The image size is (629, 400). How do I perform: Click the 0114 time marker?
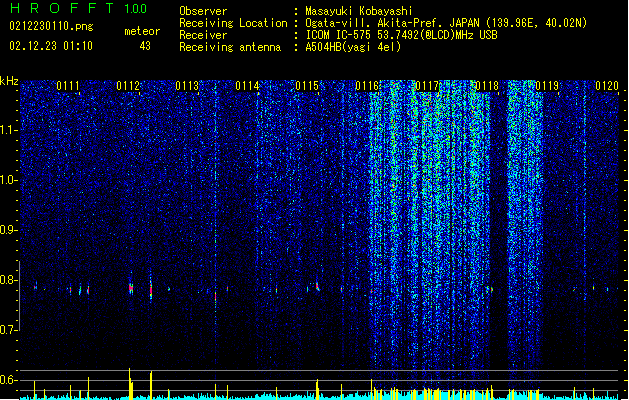[x=247, y=86]
